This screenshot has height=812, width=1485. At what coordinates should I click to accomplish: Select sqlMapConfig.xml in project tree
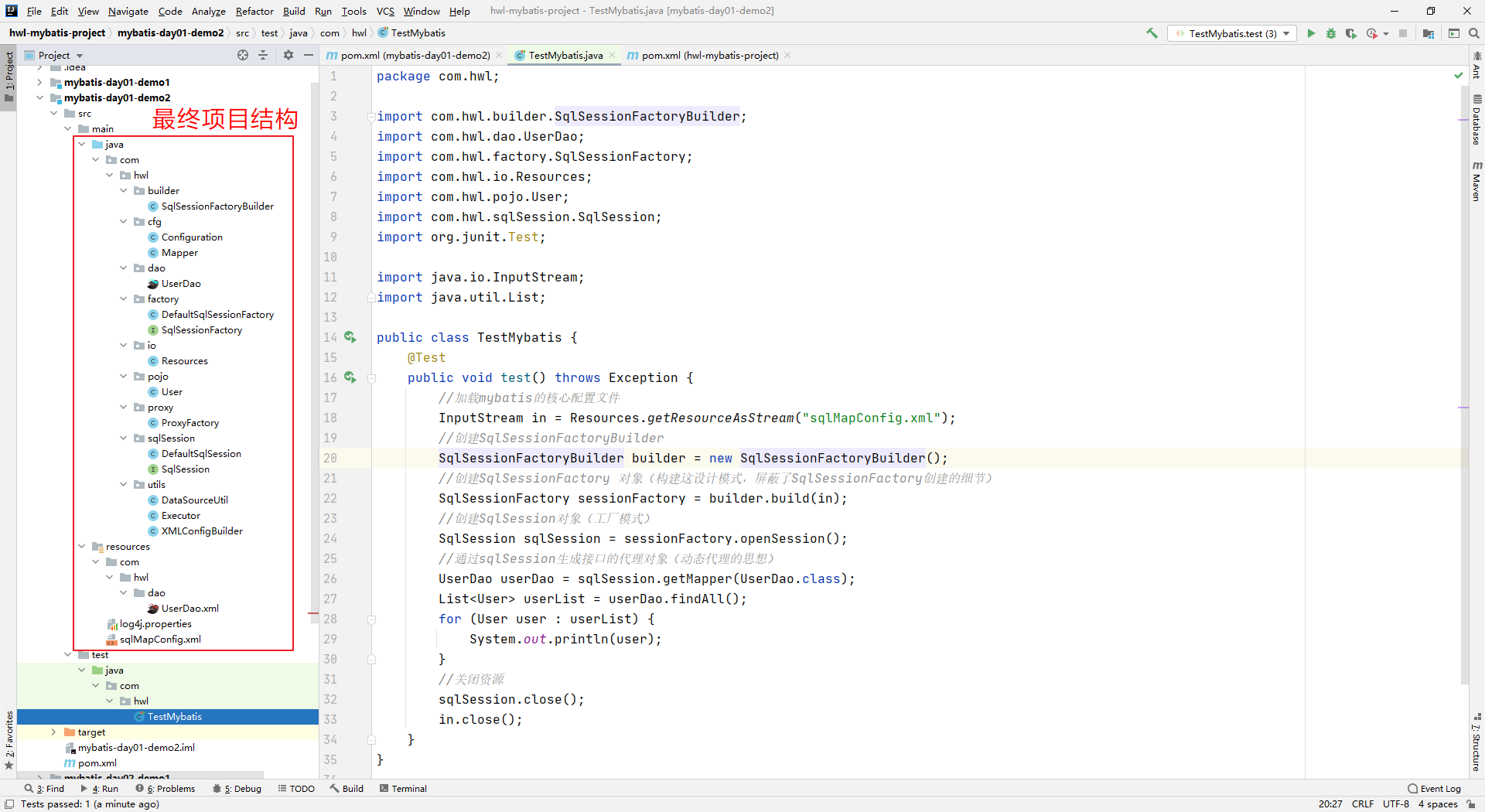(x=160, y=639)
